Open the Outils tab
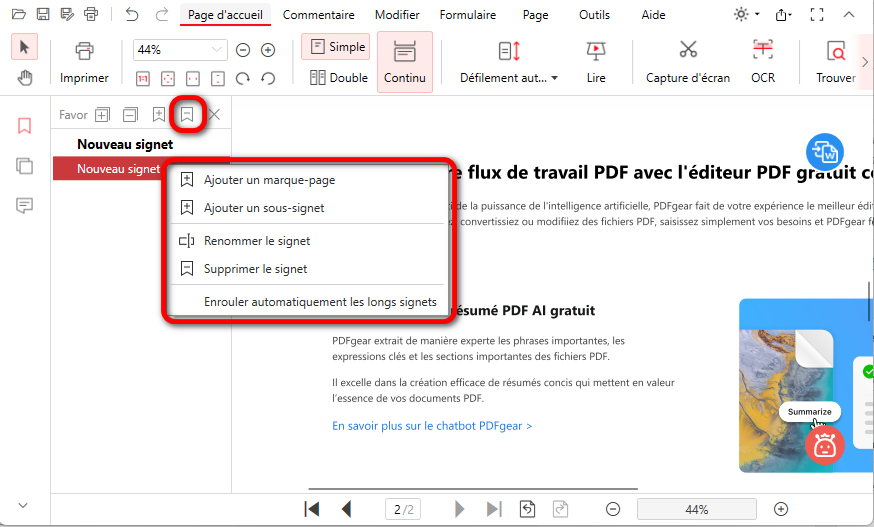 [594, 15]
